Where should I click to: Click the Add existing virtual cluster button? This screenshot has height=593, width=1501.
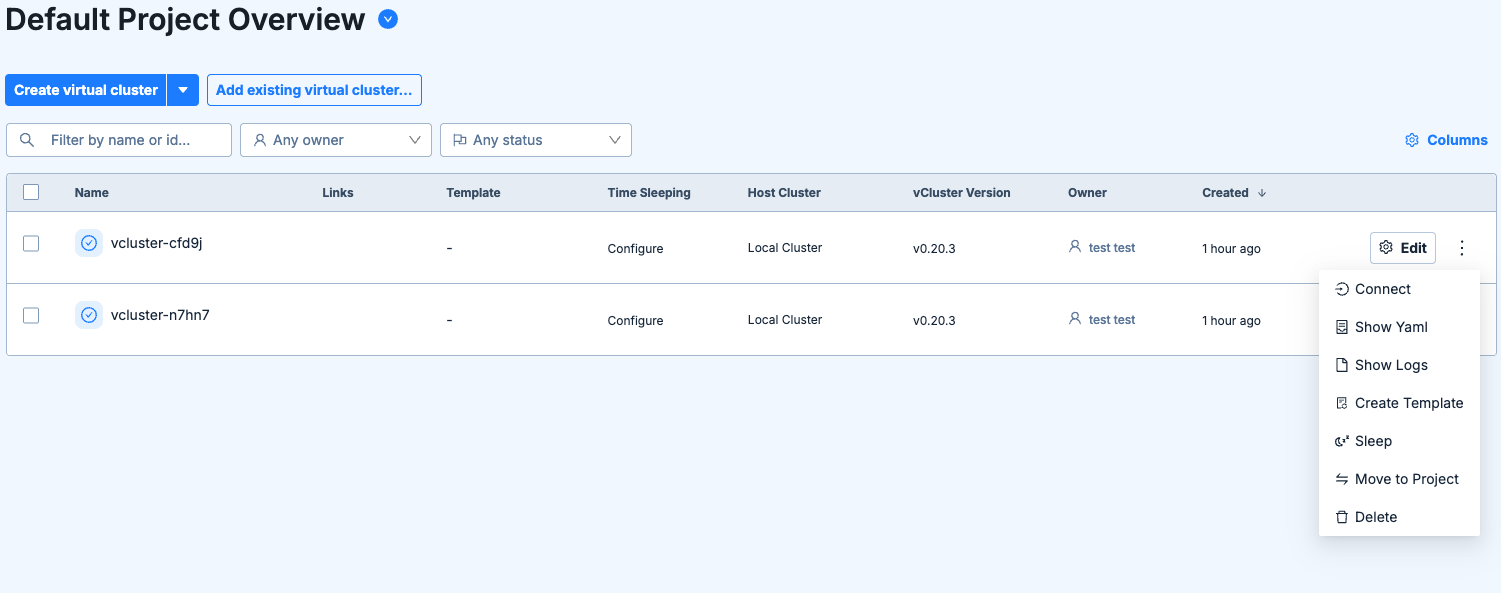[314, 90]
